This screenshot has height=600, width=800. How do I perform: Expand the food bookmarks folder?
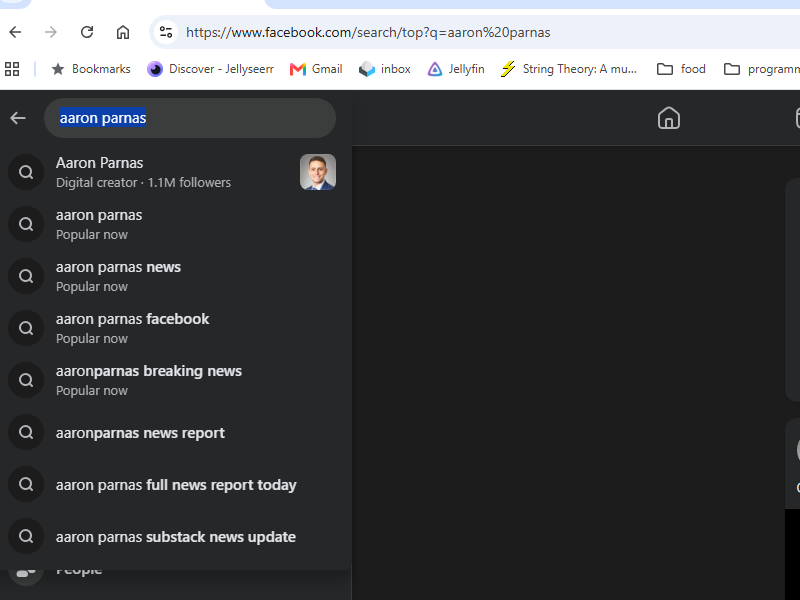click(x=681, y=69)
